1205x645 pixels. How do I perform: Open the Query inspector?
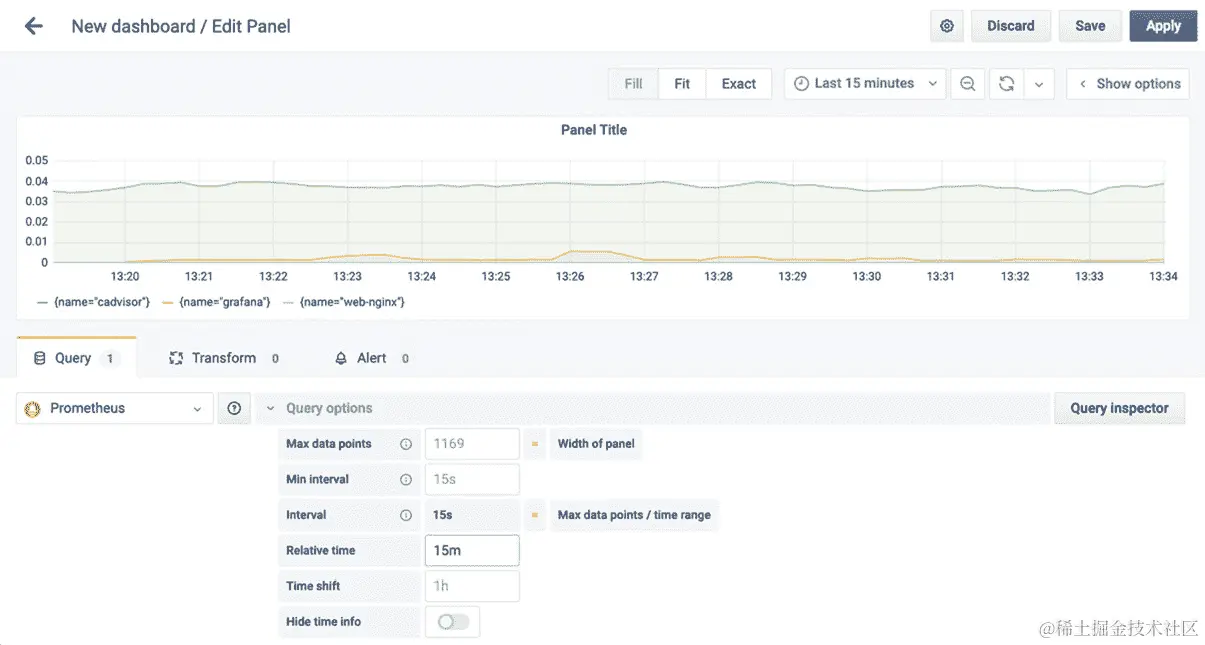pyautogui.click(x=1119, y=408)
